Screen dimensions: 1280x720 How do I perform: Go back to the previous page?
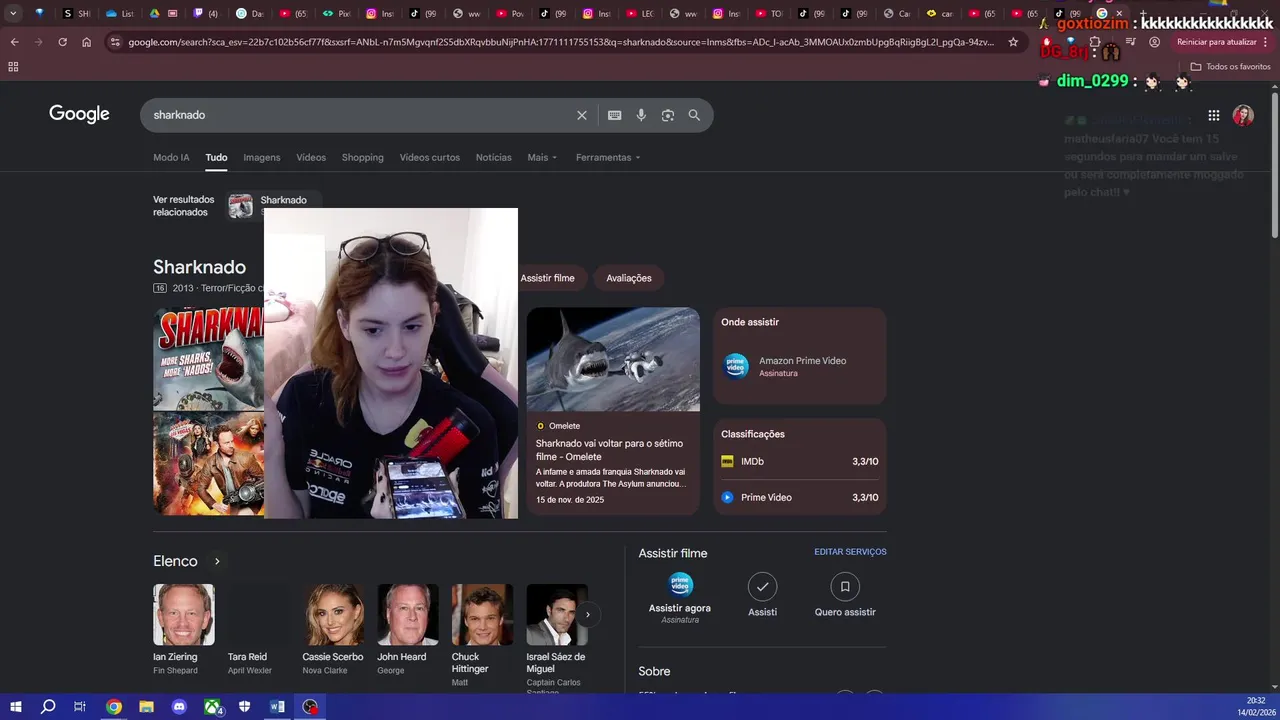[x=14, y=42]
